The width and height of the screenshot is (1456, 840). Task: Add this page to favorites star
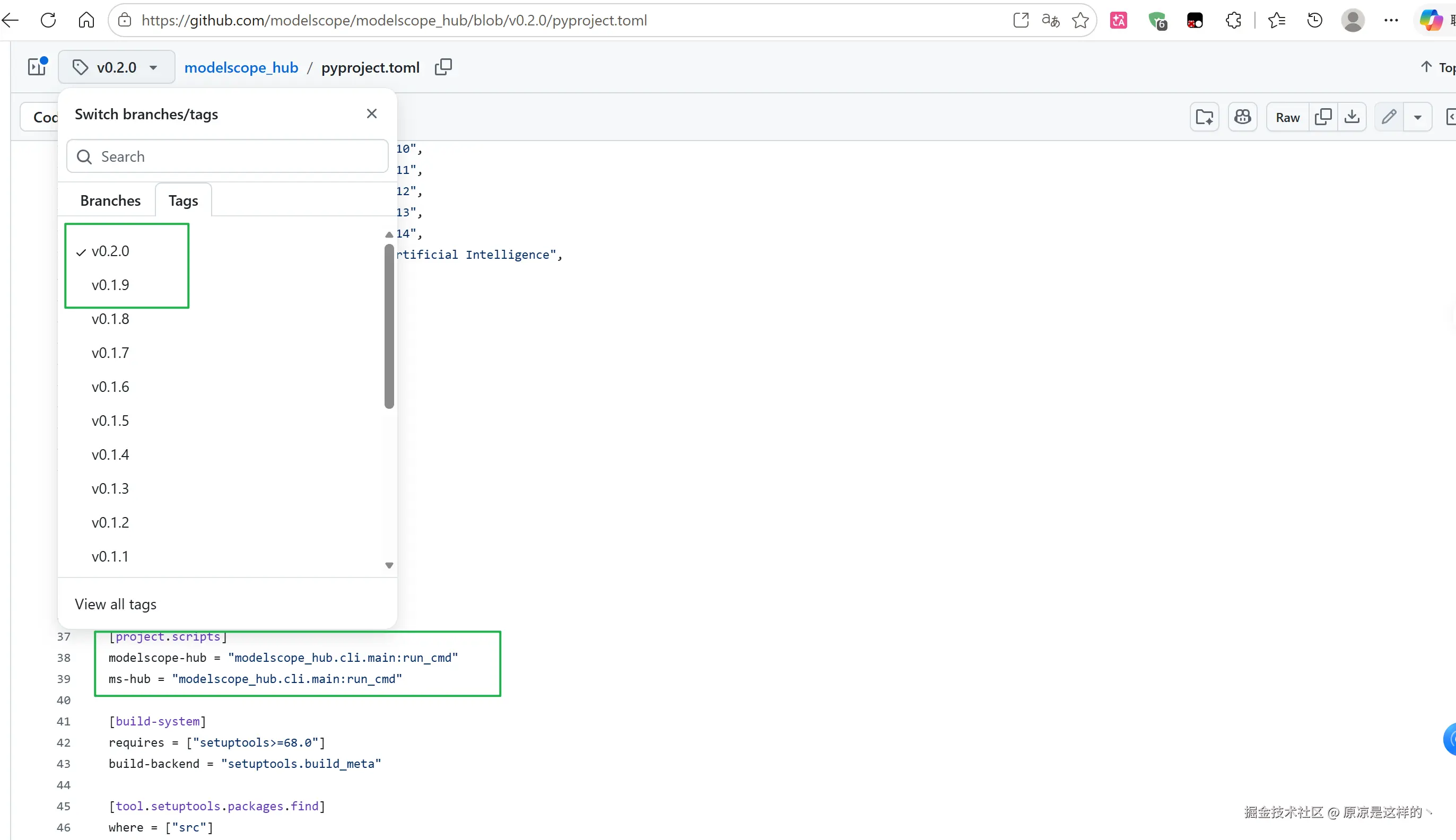[1080, 20]
